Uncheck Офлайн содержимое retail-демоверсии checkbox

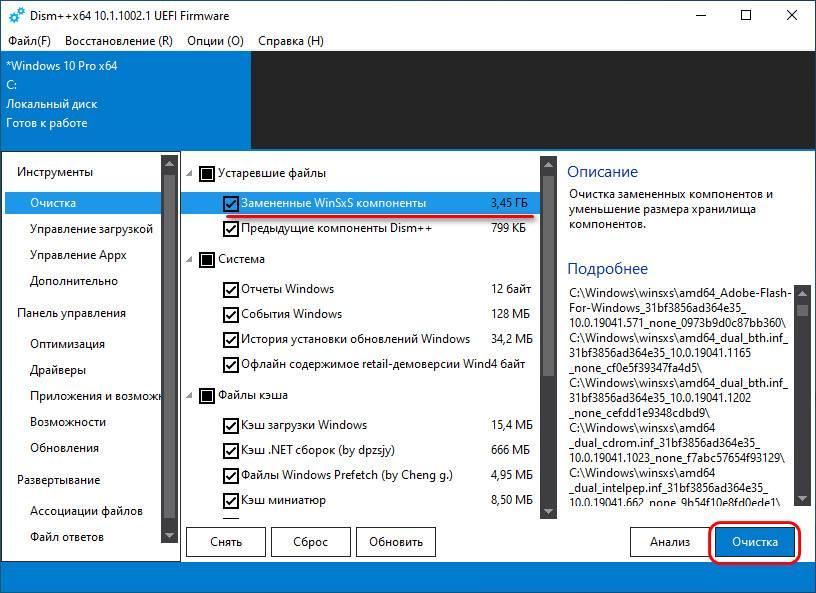[x=231, y=364]
